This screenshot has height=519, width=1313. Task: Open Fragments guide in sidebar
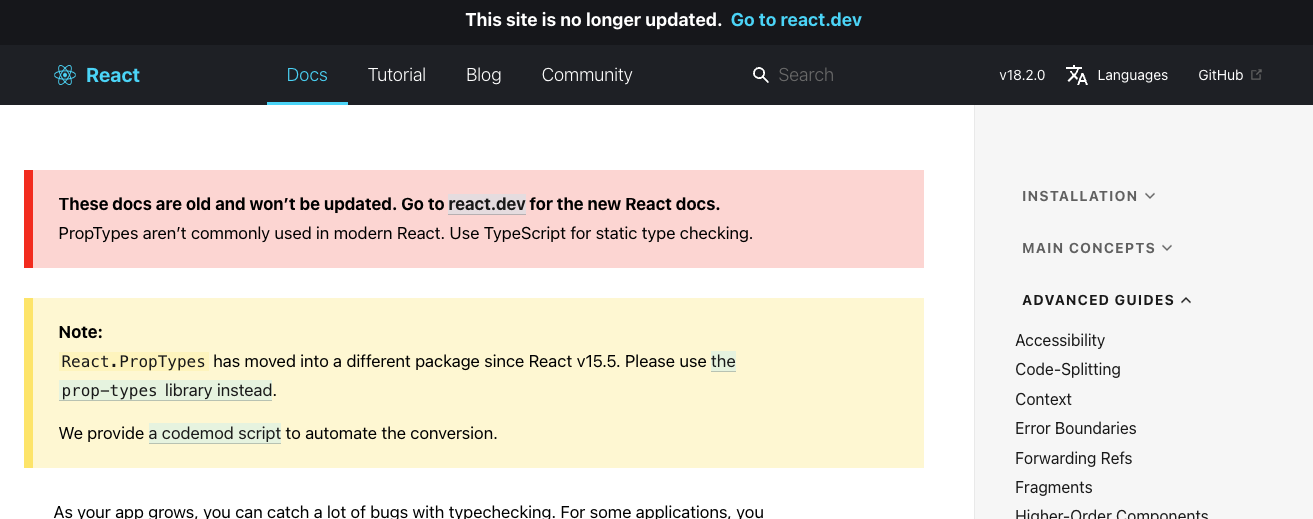pos(1054,487)
